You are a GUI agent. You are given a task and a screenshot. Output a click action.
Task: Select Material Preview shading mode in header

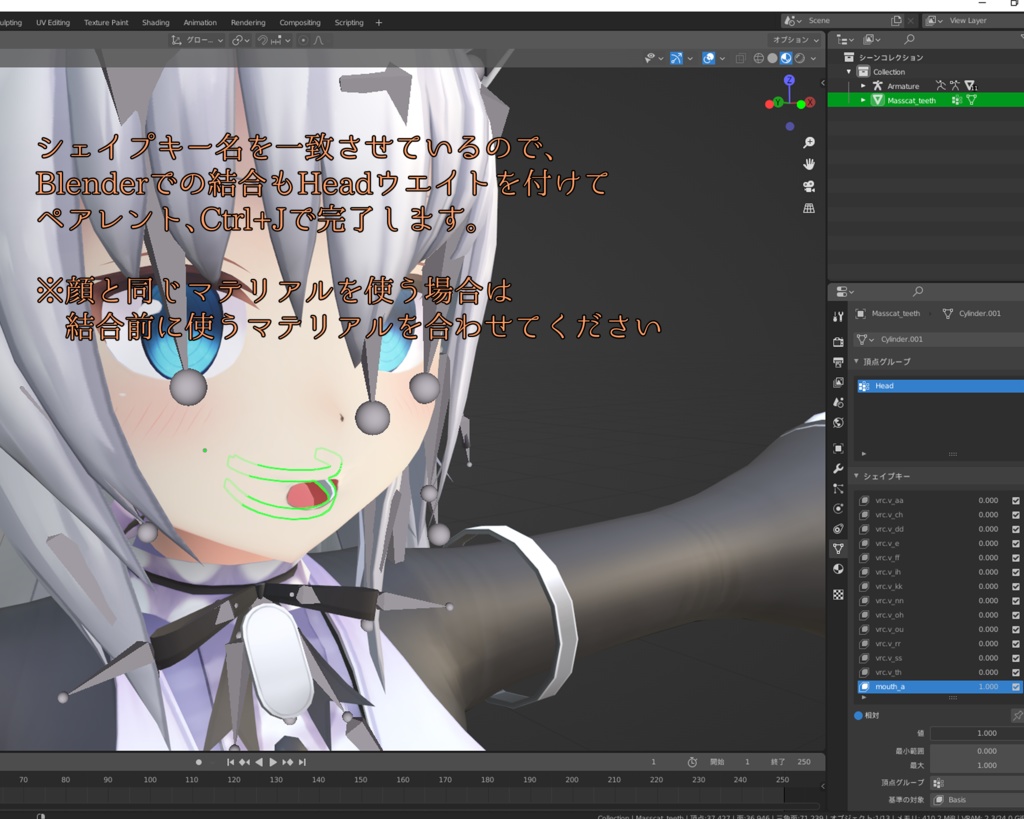click(x=786, y=58)
